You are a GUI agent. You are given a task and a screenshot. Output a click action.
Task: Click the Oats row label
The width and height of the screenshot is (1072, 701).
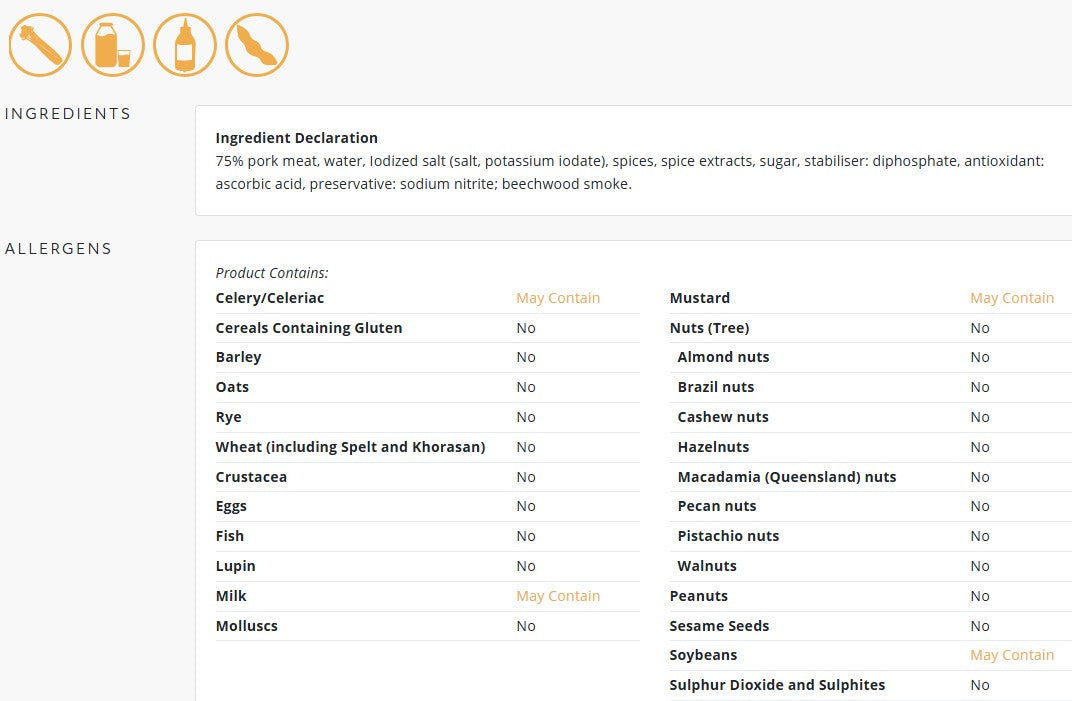coord(232,387)
